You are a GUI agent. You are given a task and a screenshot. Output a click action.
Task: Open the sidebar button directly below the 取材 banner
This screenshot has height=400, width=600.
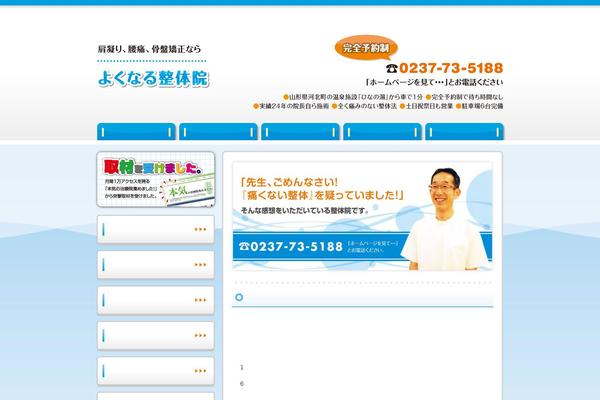tap(156, 229)
